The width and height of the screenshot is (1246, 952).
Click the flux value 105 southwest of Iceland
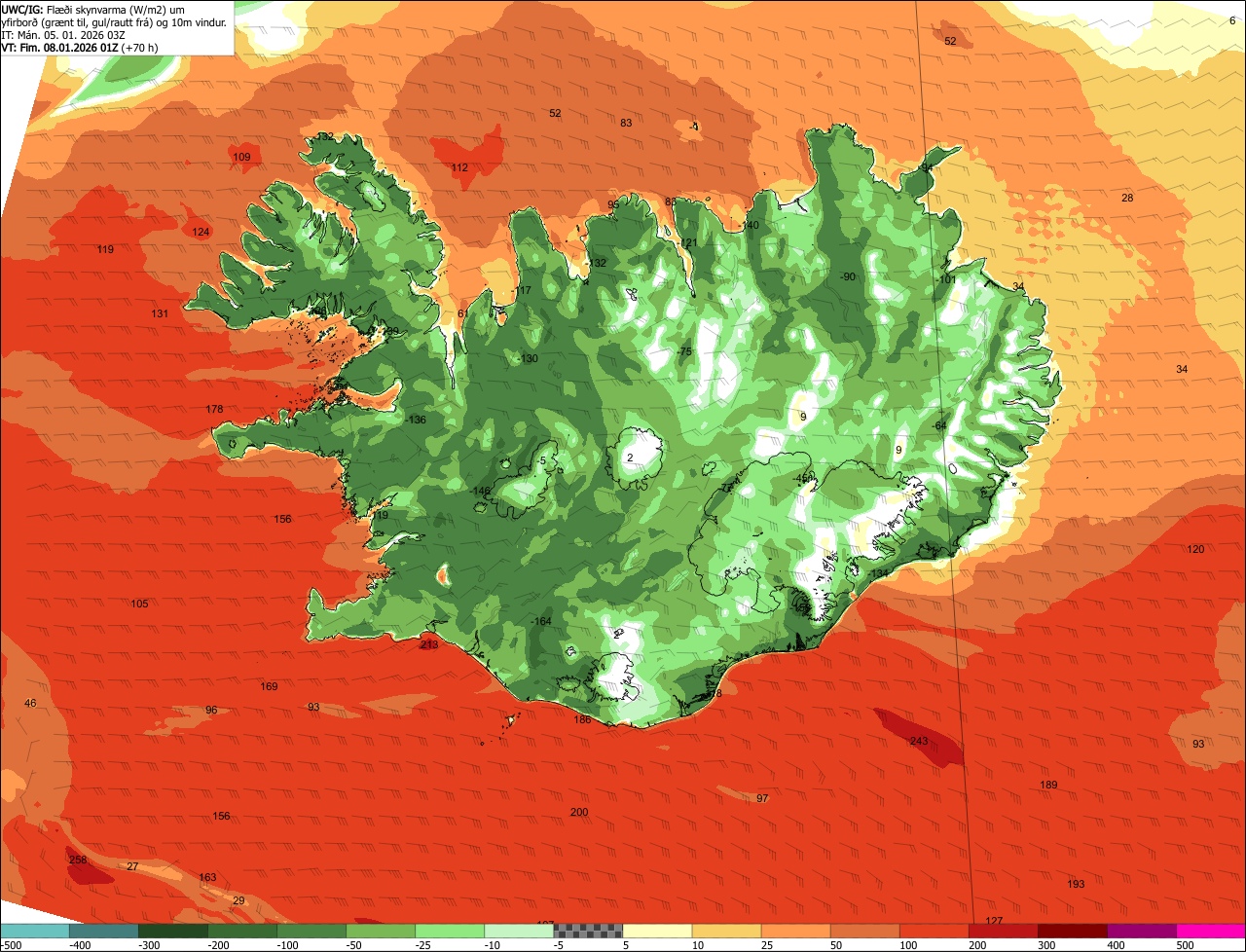[x=139, y=604]
